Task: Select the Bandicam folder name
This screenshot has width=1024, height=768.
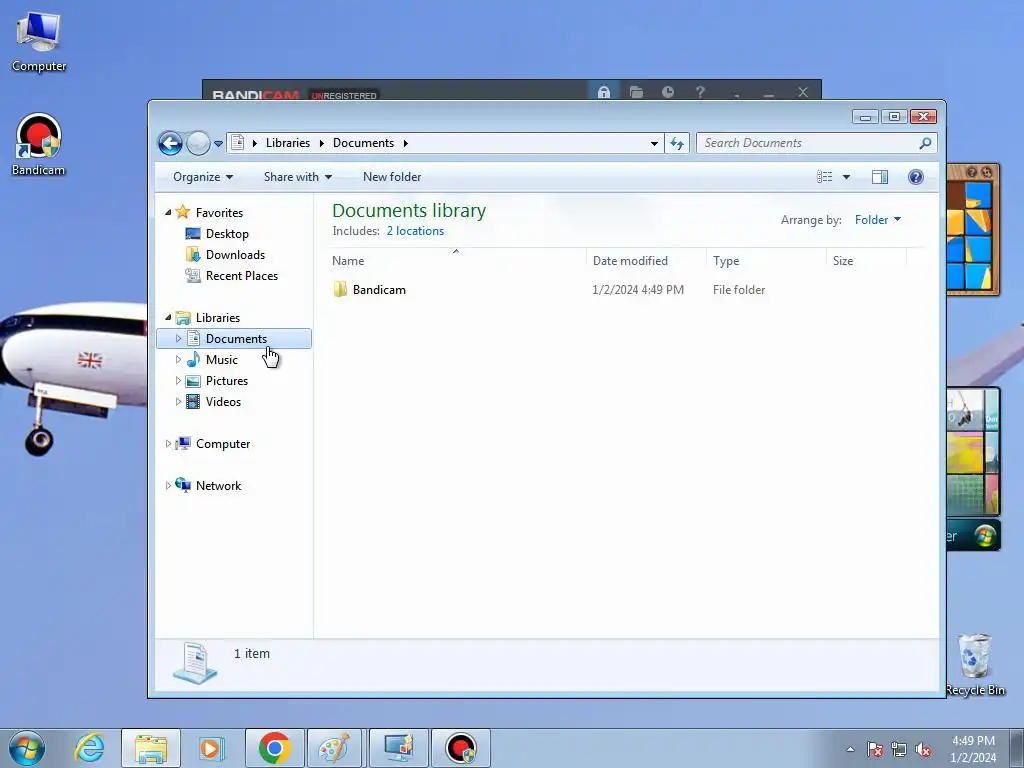Action: tap(379, 290)
